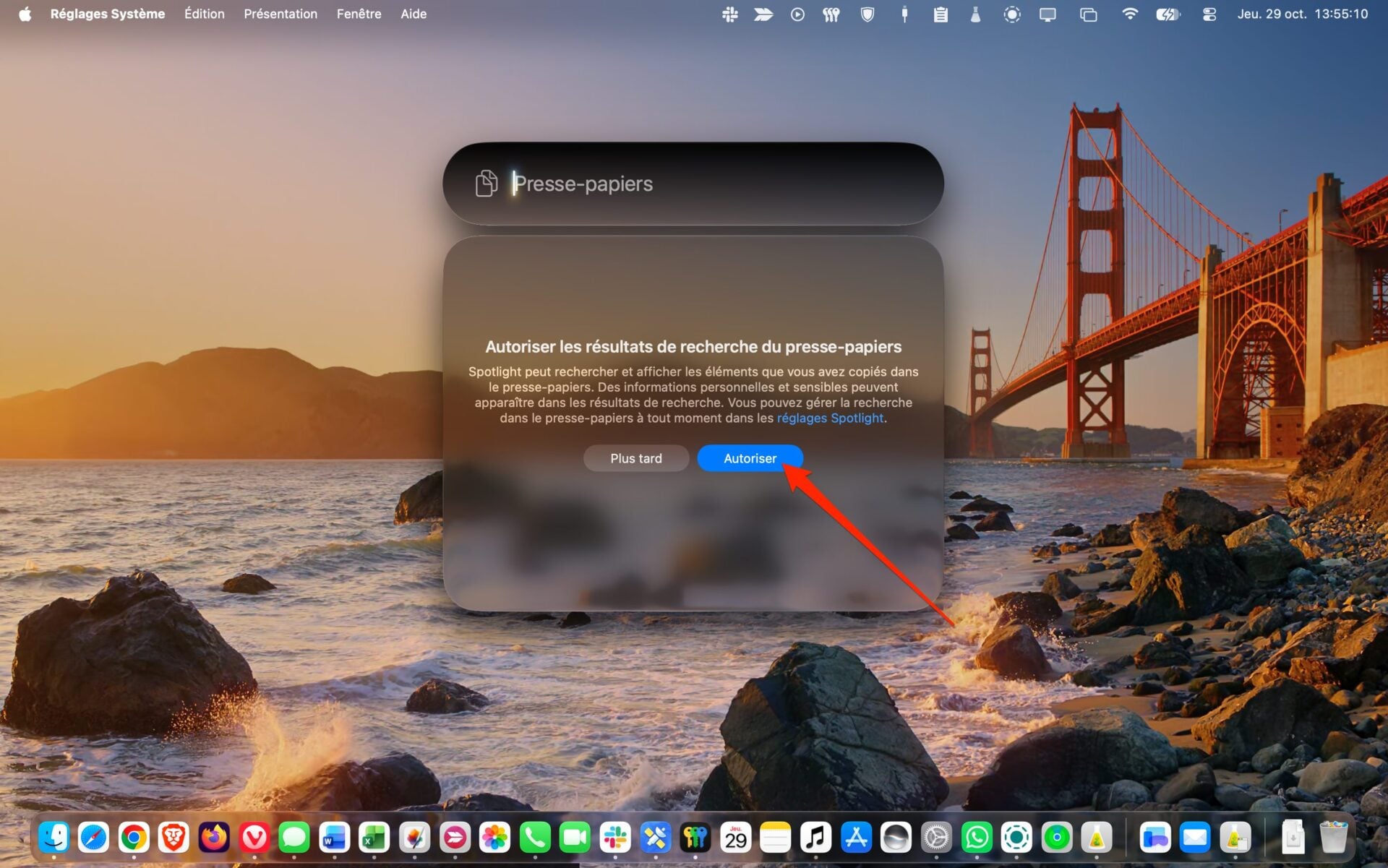Open WhatsApp from the Dock

[x=977, y=838]
